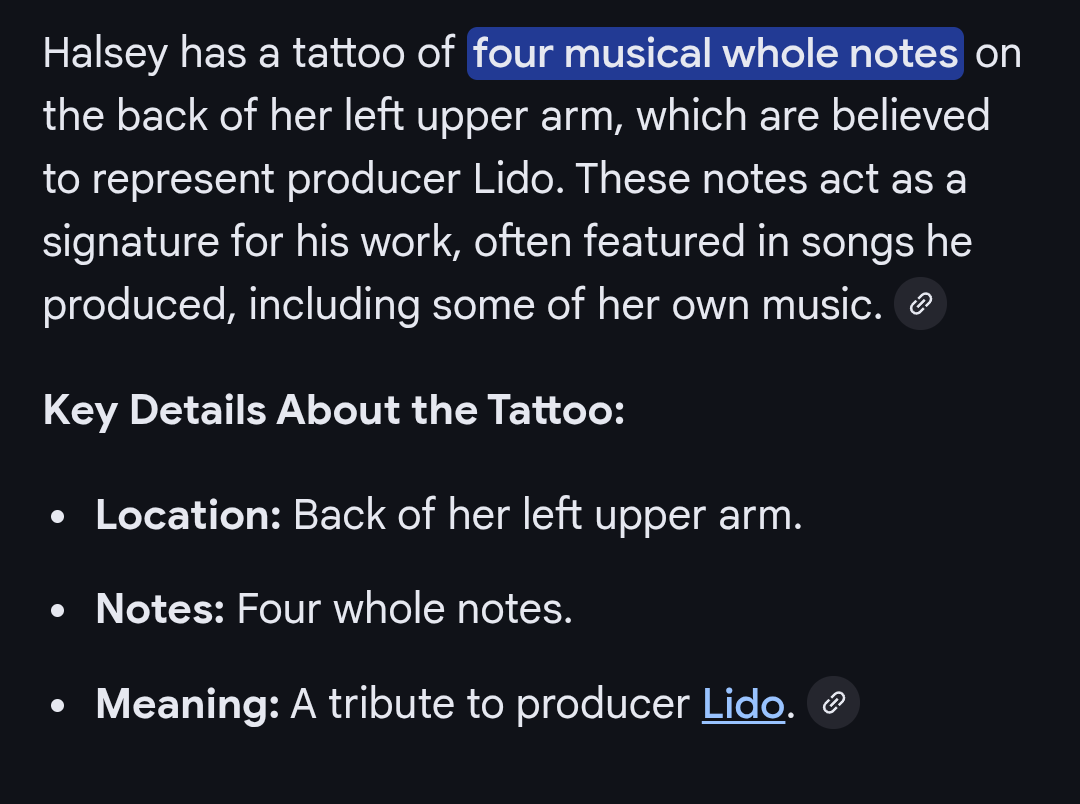The width and height of the screenshot is (1080, 804).
Task: Click the "Back of her left upper arm." text
Action: pos(548,515)
